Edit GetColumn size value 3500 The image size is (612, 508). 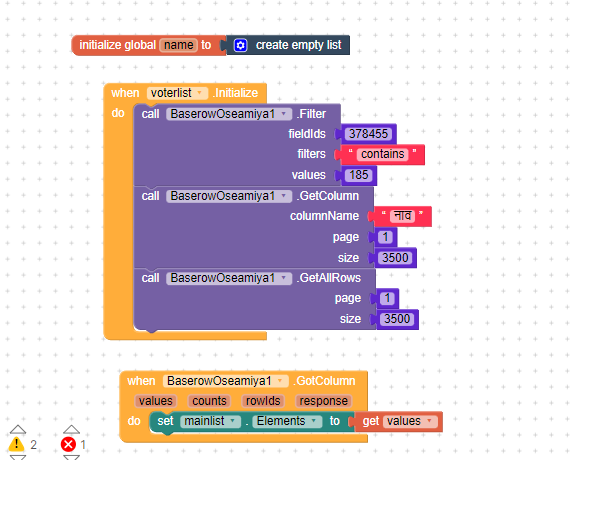click(395, 258)
